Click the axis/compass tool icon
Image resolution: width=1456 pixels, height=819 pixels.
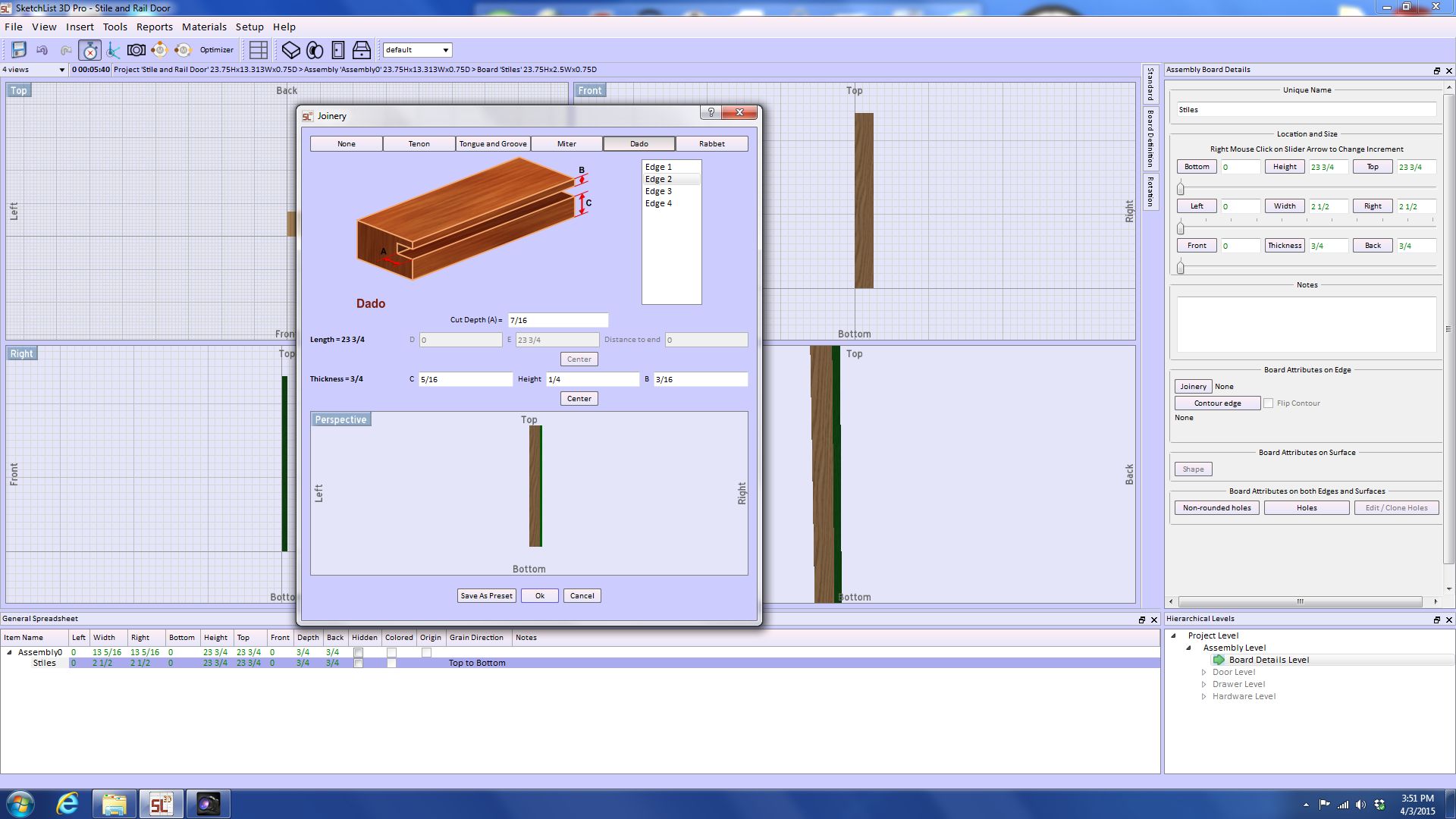[x=113, y=50]
